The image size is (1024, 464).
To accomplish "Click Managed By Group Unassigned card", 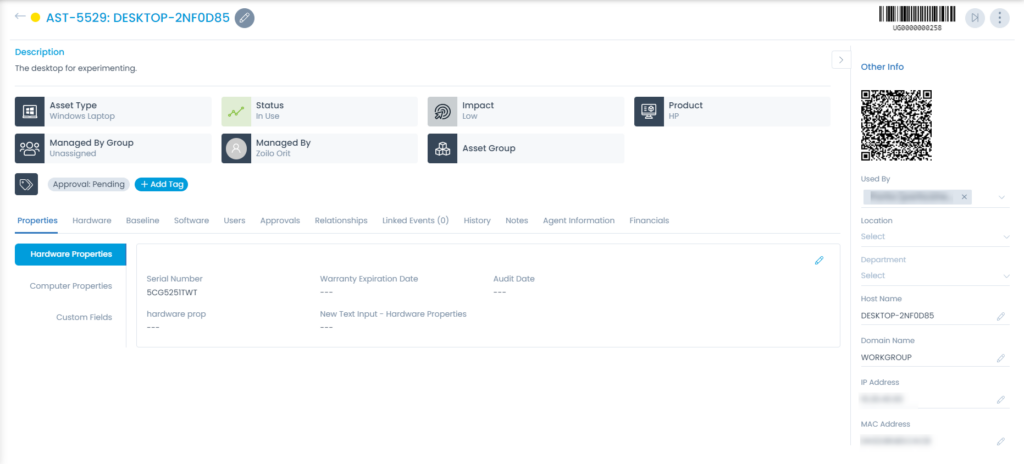I will [113, 148].
